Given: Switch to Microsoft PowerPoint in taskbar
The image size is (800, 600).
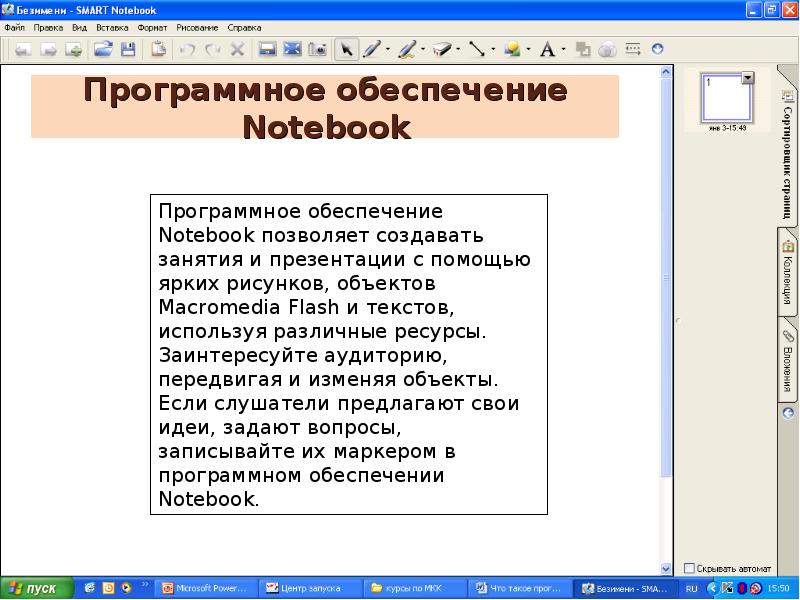Looking at the screenshot, I should 207,588.
